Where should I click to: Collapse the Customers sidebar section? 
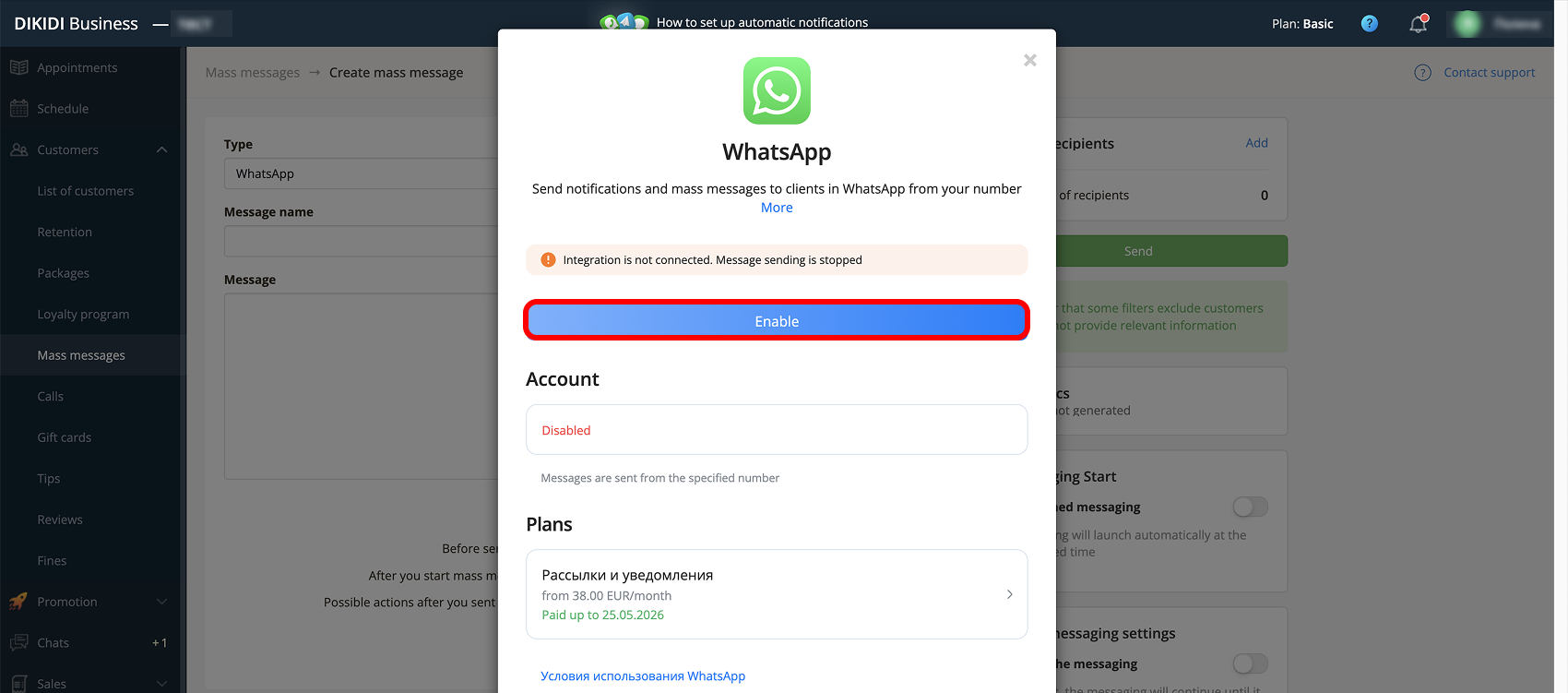(162, 149)
